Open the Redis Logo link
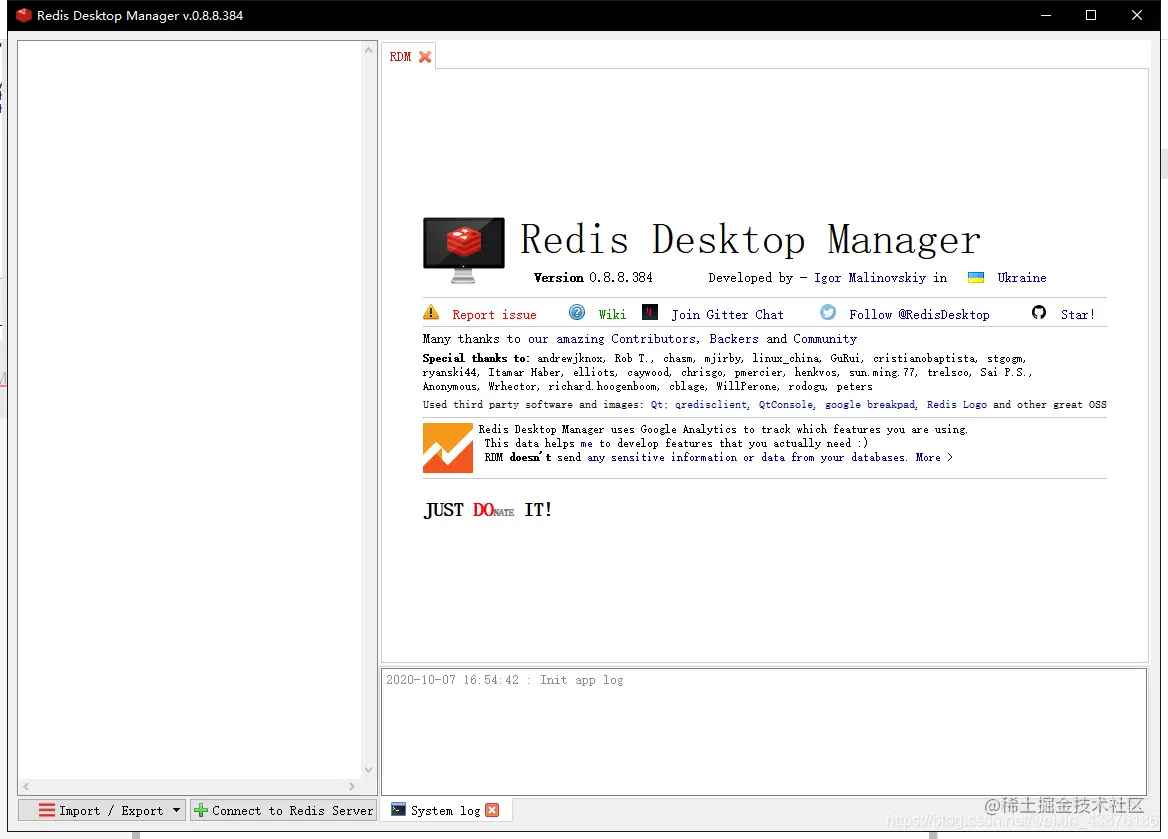 coord(956,405)
